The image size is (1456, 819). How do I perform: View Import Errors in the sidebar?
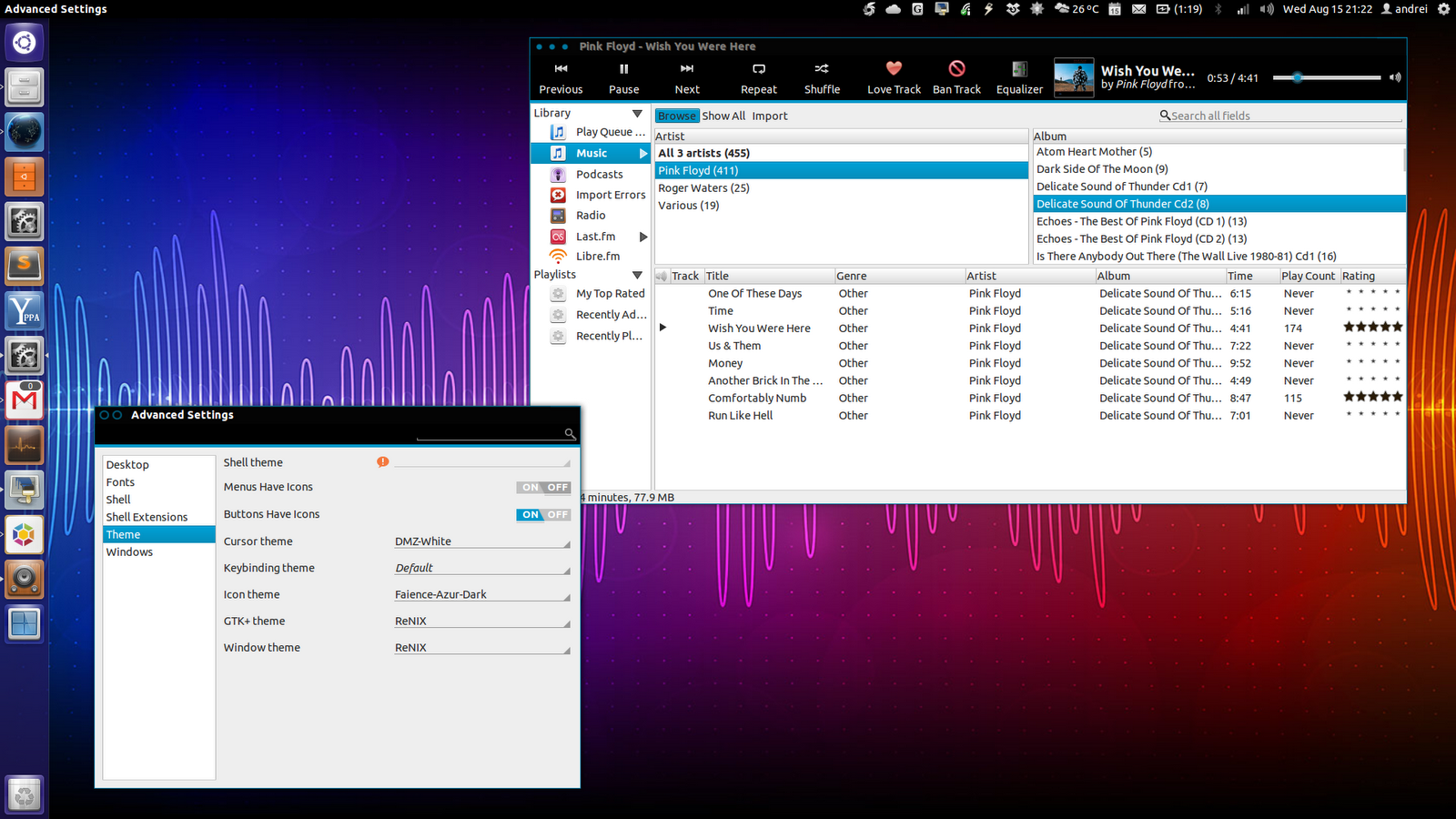click(x=610, y=194)
